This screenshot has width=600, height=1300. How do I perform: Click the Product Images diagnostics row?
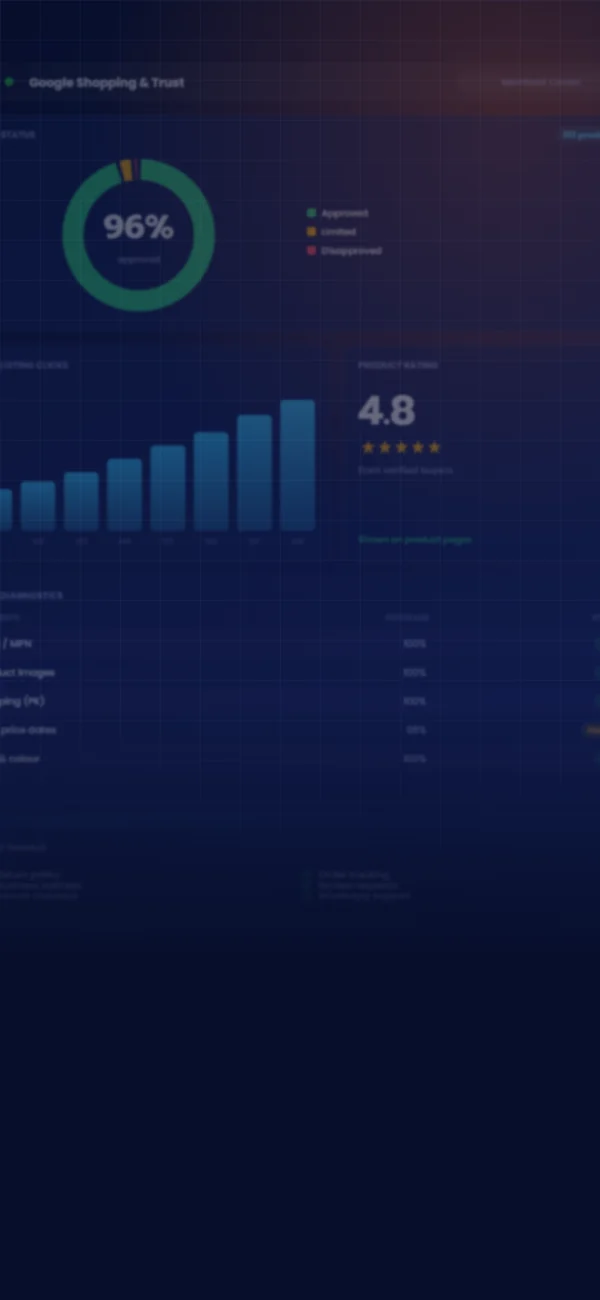[300, 673]
